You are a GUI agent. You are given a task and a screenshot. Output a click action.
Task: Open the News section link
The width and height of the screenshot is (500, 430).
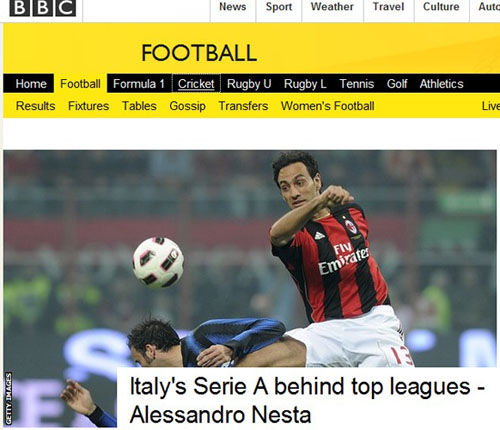233,7
